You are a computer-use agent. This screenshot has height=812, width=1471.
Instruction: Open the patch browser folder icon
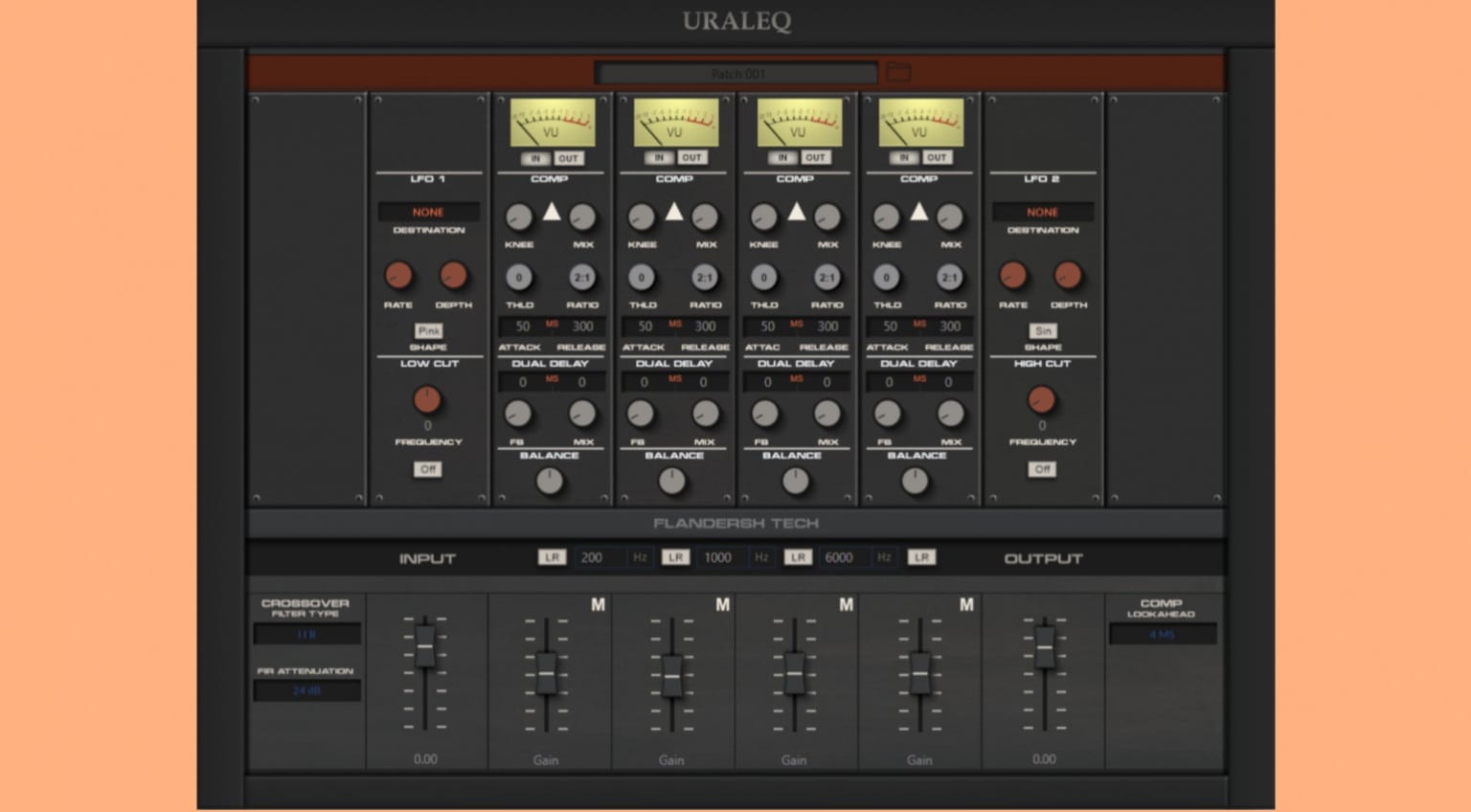point(897,73)
